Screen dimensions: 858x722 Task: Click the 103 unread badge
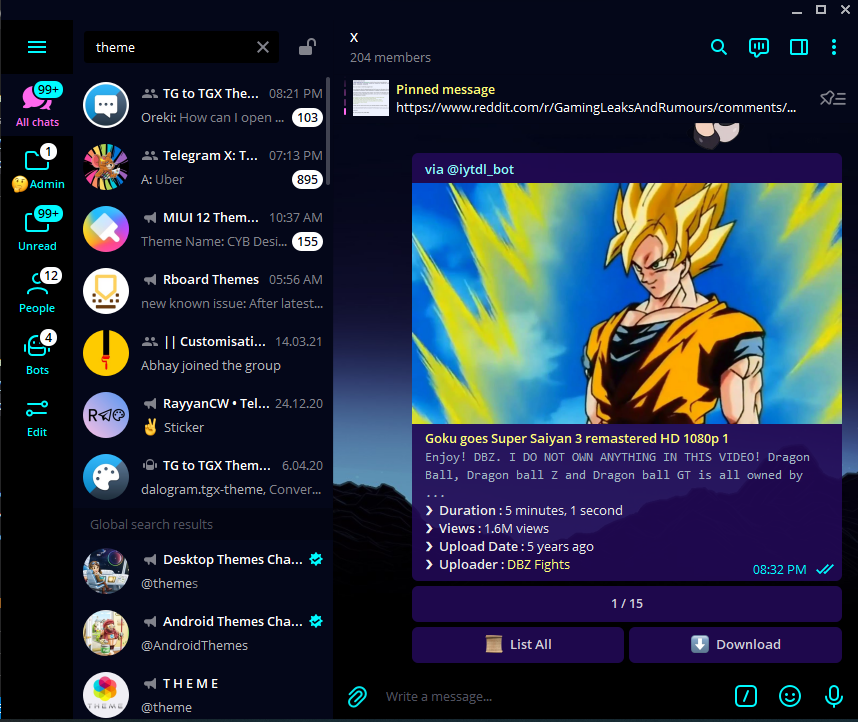(x=308, y=118)
